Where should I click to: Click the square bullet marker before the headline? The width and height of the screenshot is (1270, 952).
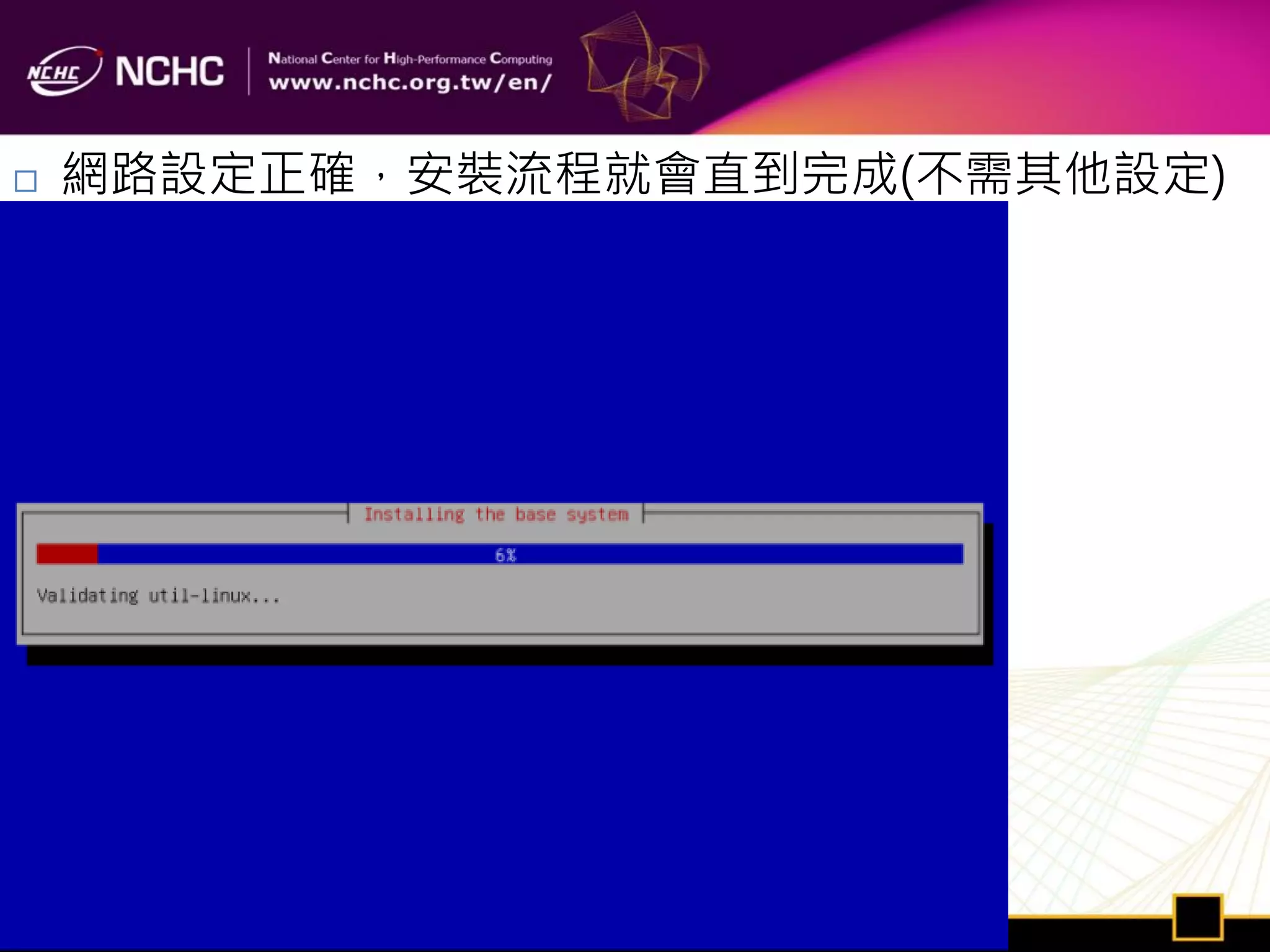pos(26,181)
